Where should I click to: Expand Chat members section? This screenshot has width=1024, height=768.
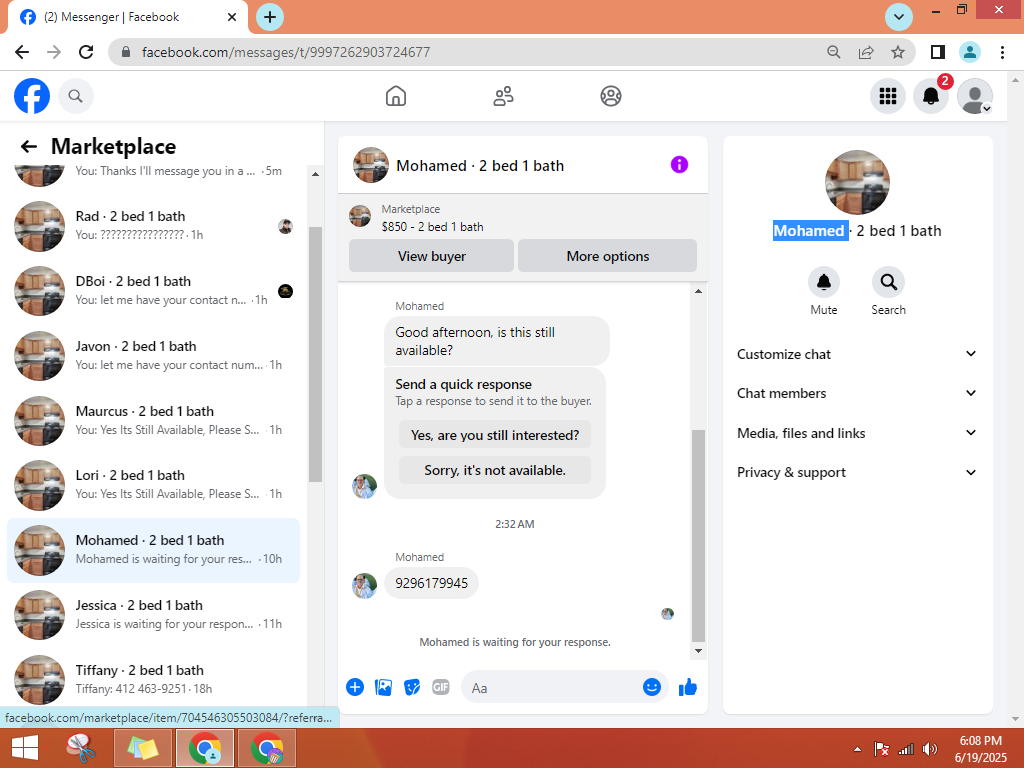coord(857,393)
